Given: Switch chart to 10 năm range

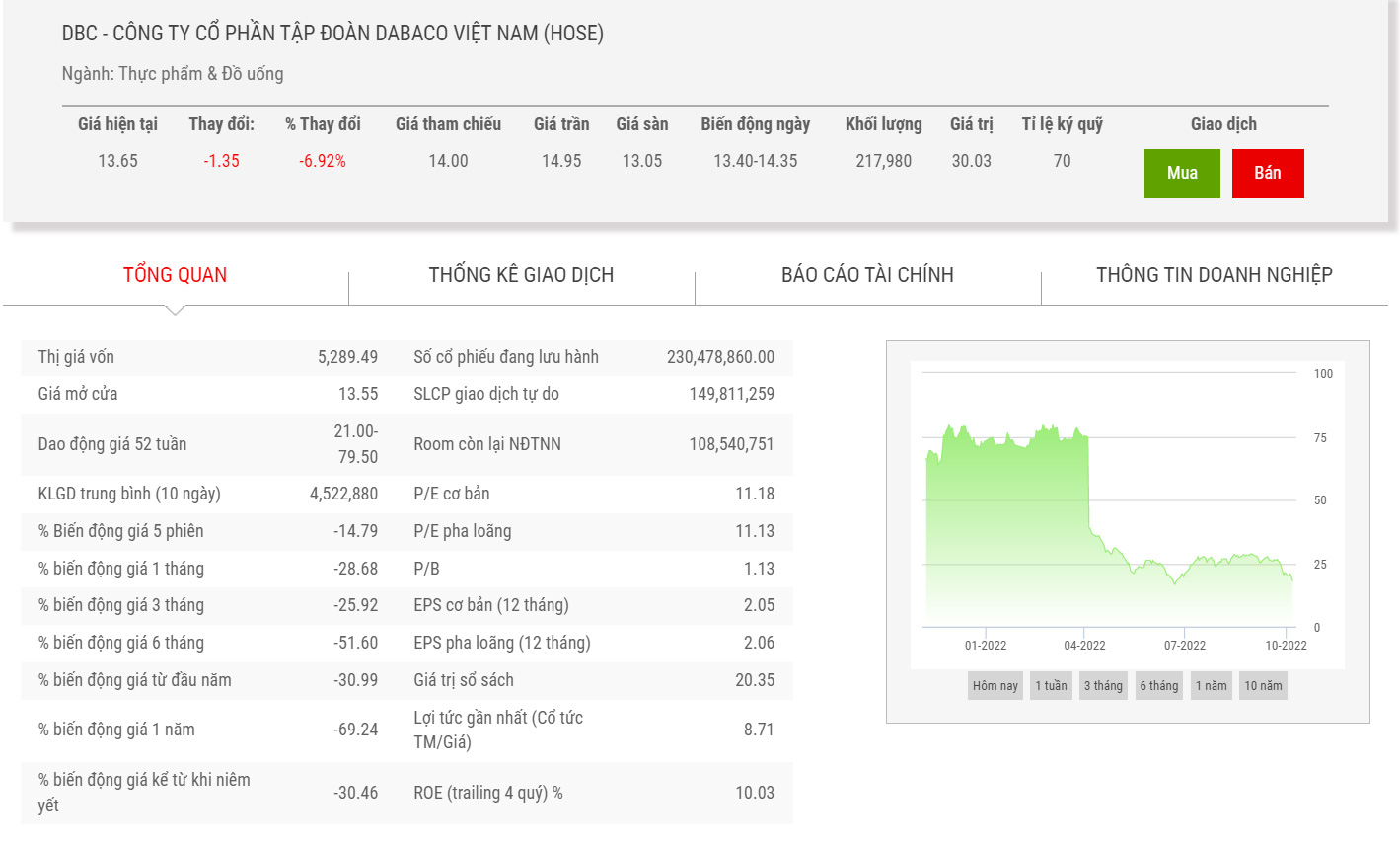Looking at the screenshot, I should (x=1263, y=686).
